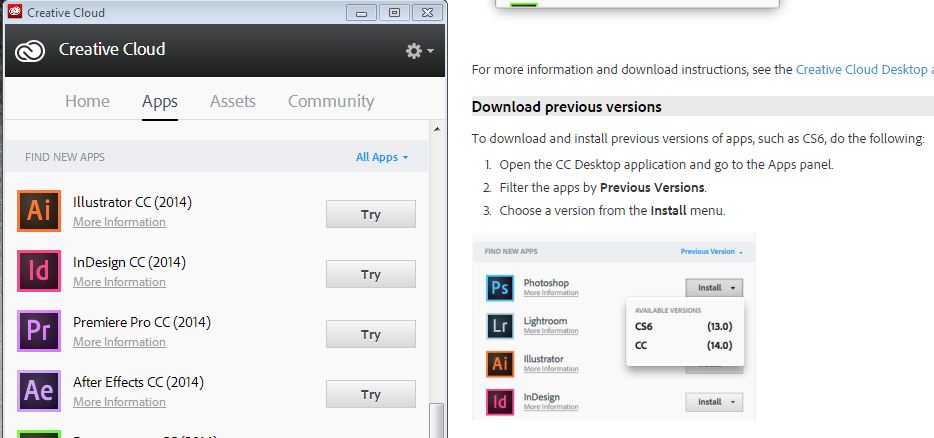Click the InDesign CC (2014) app icon
The width and height of the screenshot is (934, 438).
(39, 271)
